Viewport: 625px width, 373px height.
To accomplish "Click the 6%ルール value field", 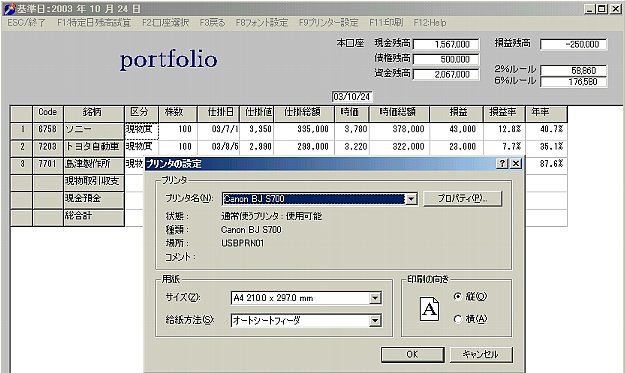I will [574, 82].
